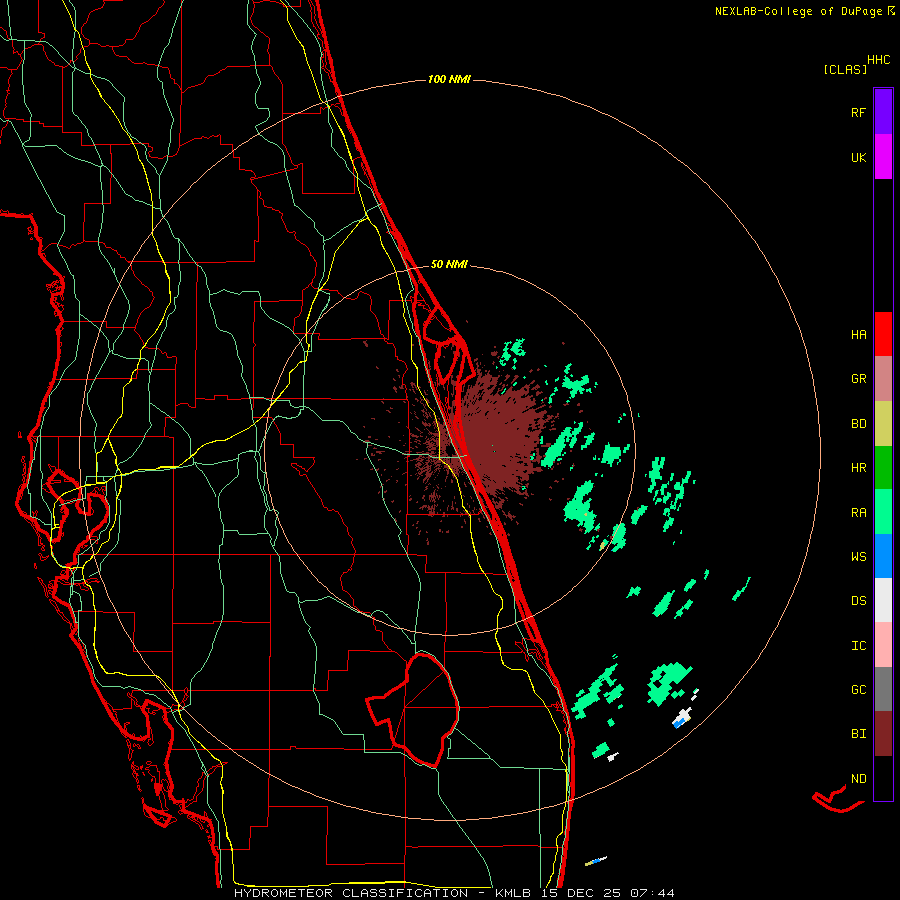The image size is (900, 900).
Task: Click the ND legend label
Action: point(858,778)
